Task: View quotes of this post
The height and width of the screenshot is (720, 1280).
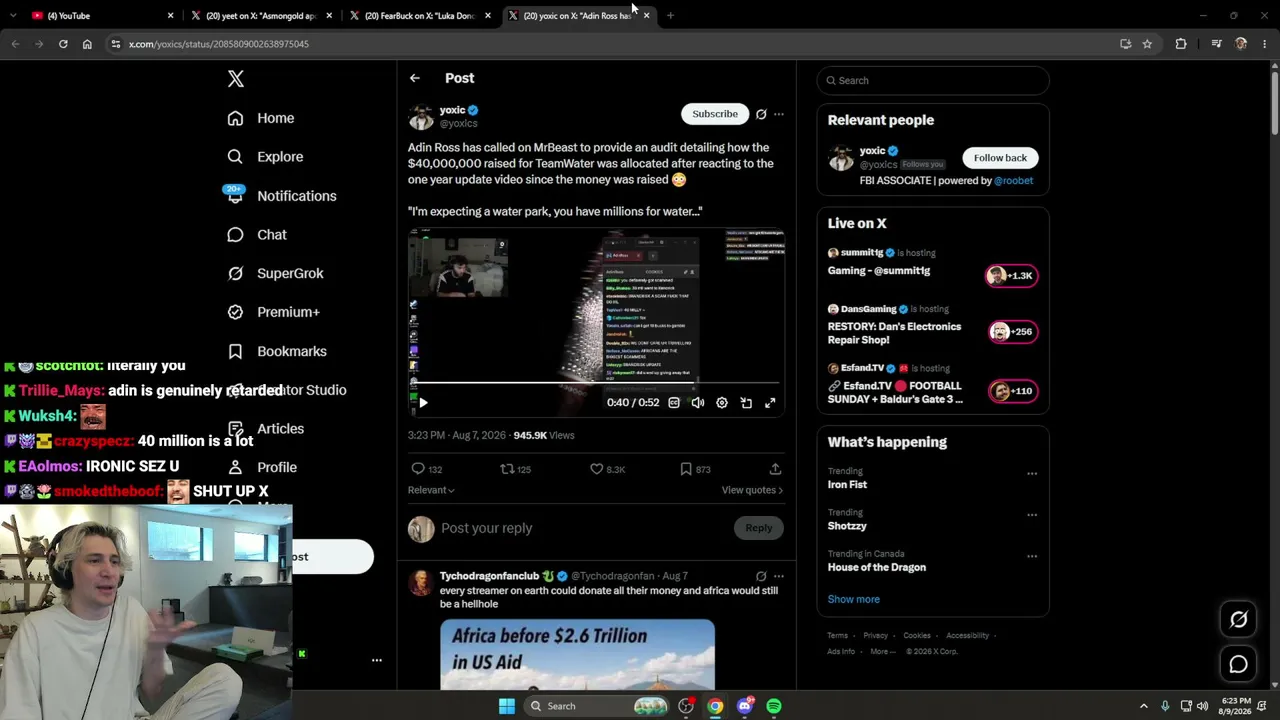Action: point(752,490)
